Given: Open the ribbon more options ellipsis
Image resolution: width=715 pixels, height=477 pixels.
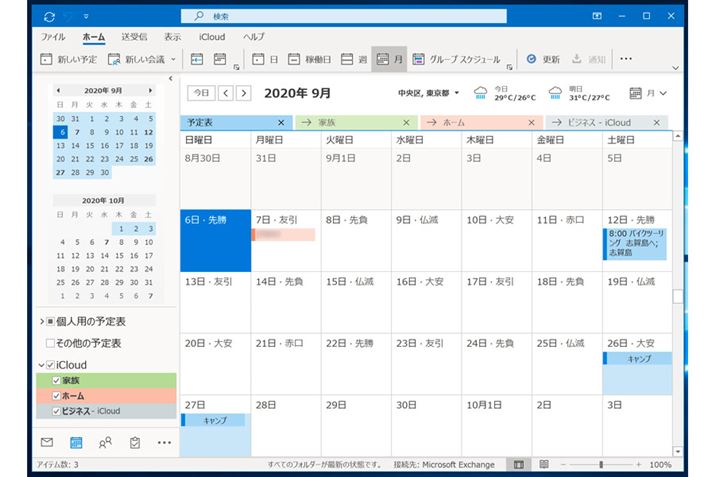Looking at the screenshot, I should pos(626,59).
